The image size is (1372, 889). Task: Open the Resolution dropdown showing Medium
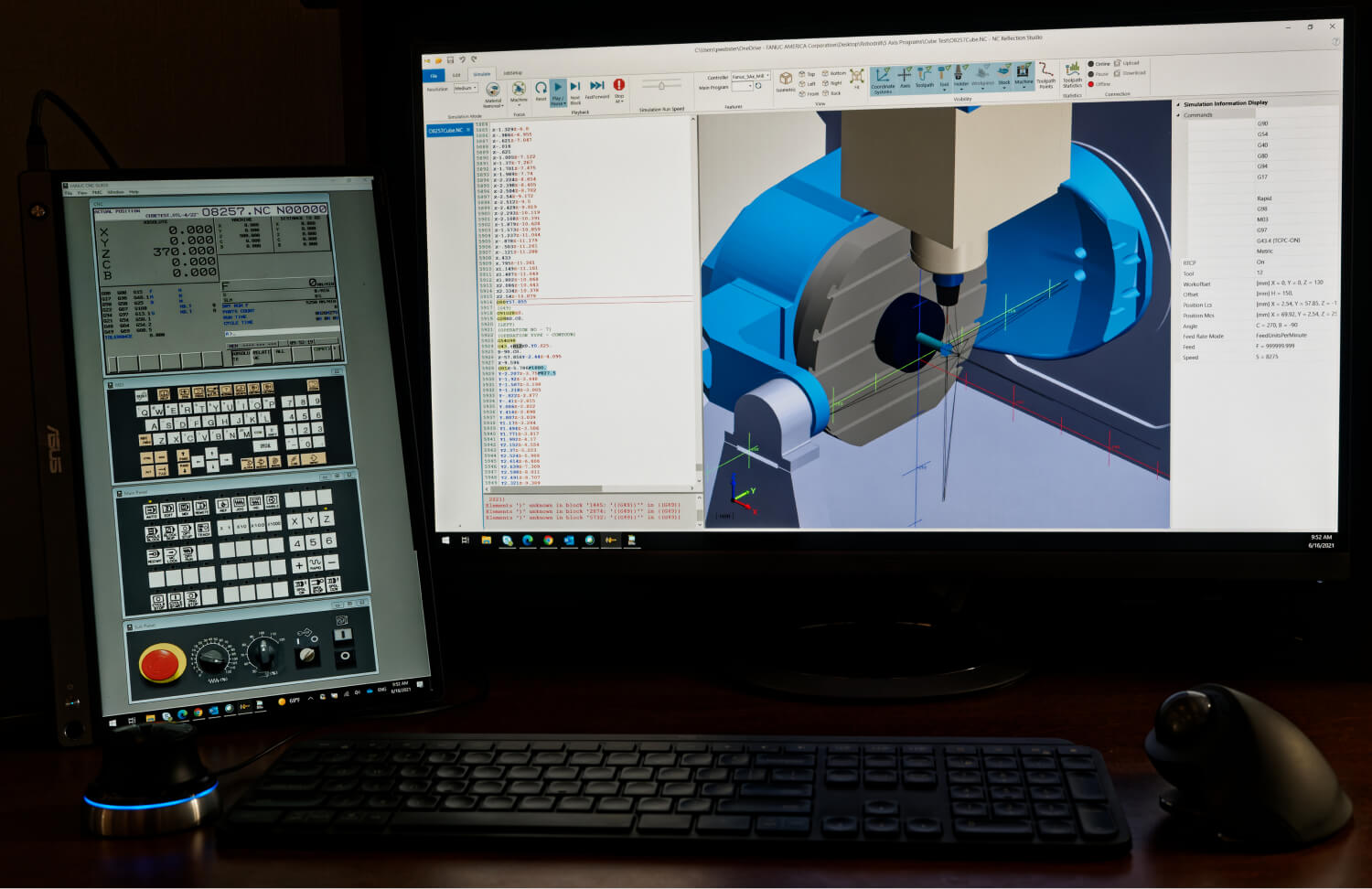coord(466,87)
